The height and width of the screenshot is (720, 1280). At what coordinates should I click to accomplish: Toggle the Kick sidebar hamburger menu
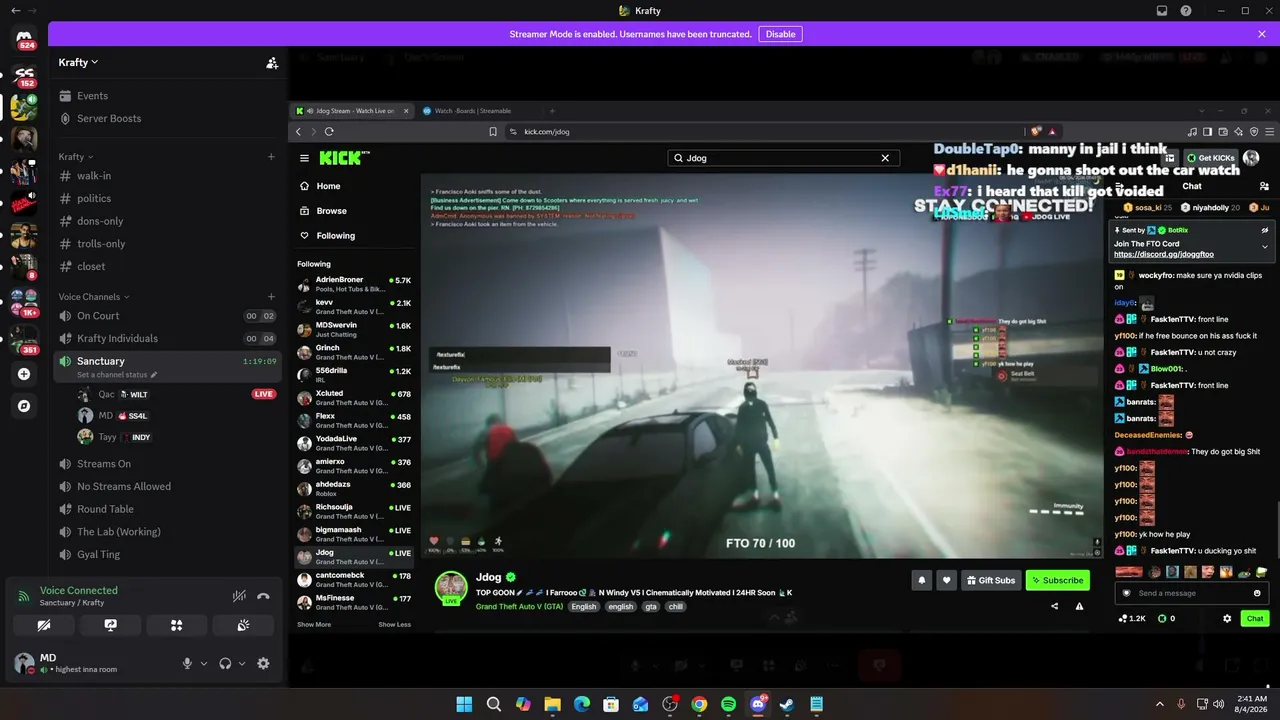click(x=305, y=158)
